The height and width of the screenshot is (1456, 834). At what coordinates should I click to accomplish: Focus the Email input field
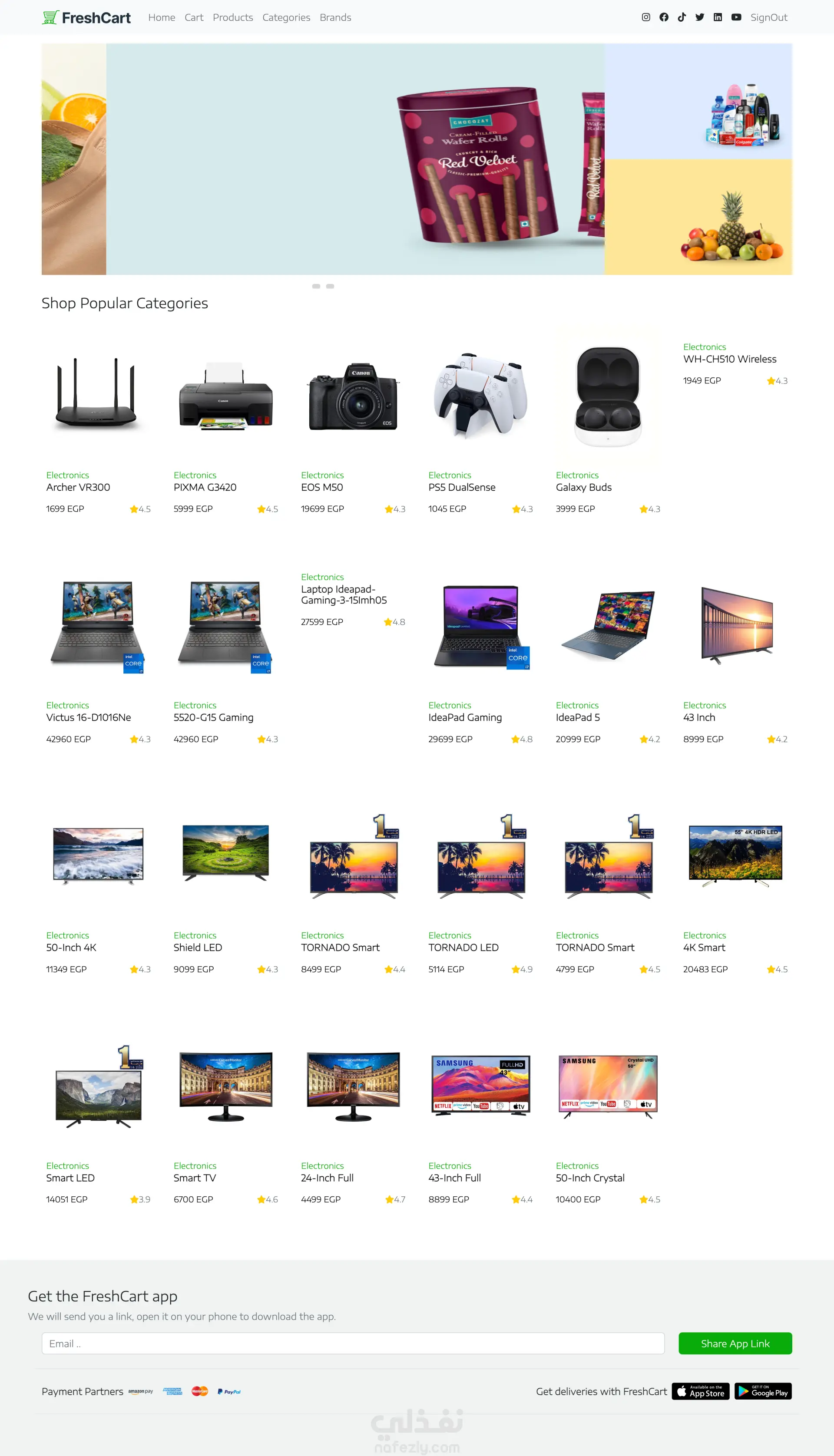pyautogui.click(x=353, y=1343)
